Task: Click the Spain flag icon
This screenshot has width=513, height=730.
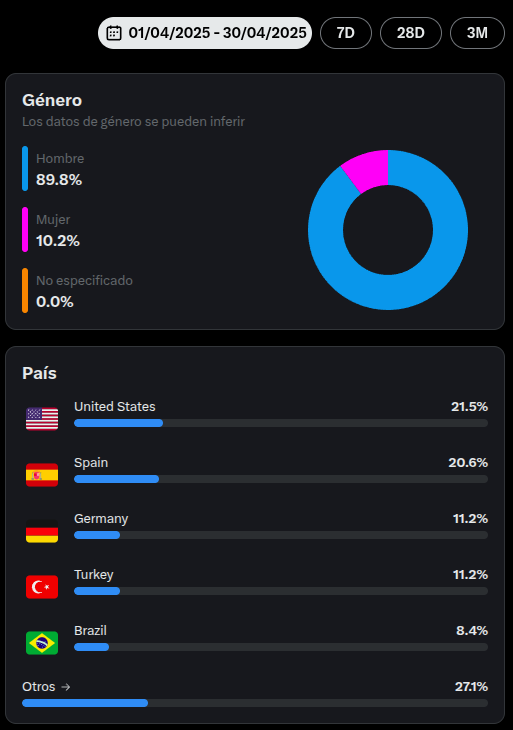Action: click(x=42, y=475)
